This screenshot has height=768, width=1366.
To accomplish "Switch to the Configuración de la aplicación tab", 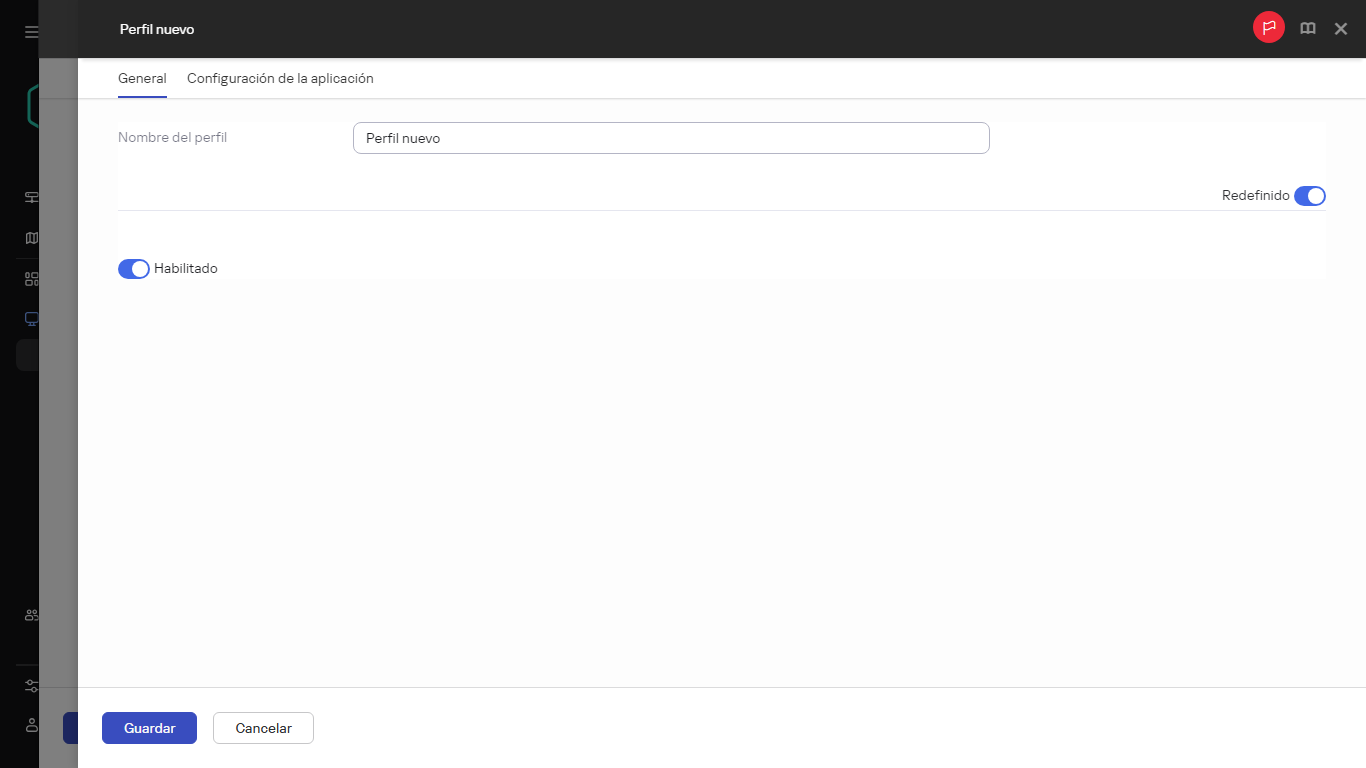I will pos(280,78).
